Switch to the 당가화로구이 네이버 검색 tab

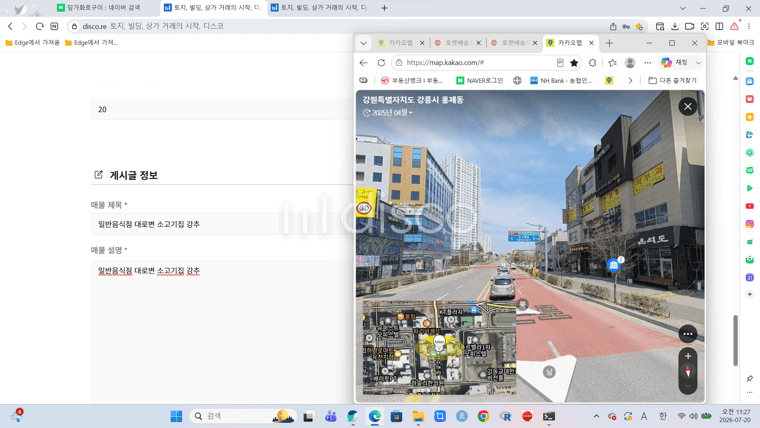click(104, 8)
